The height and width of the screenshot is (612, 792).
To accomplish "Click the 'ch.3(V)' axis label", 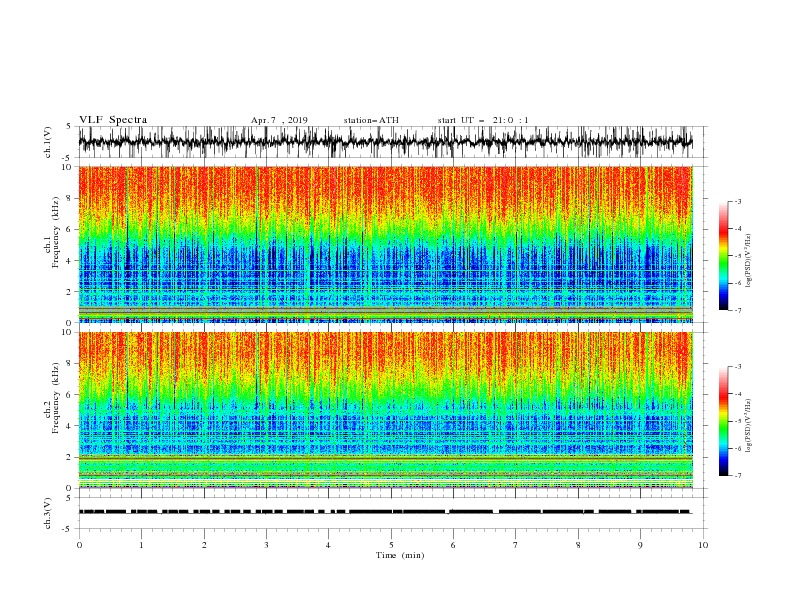I will click(48, 513).
